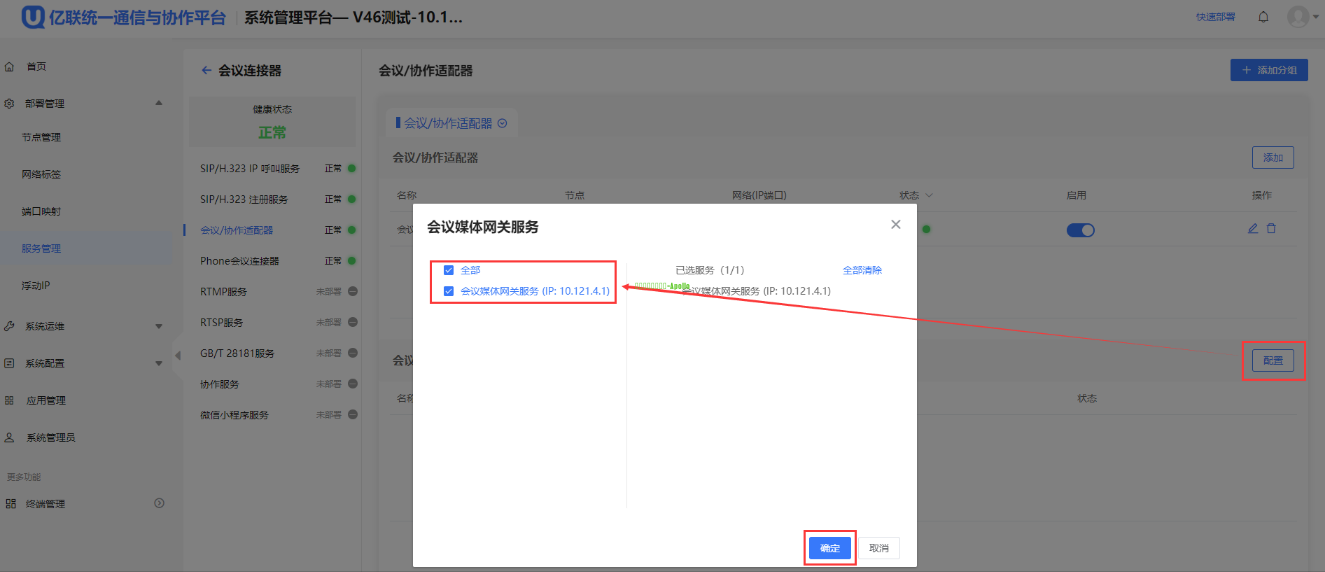The height and width of the screenshot is (572, 1325).
Task: Click the delete trash icon in the adapter row
Action: 1271,229
